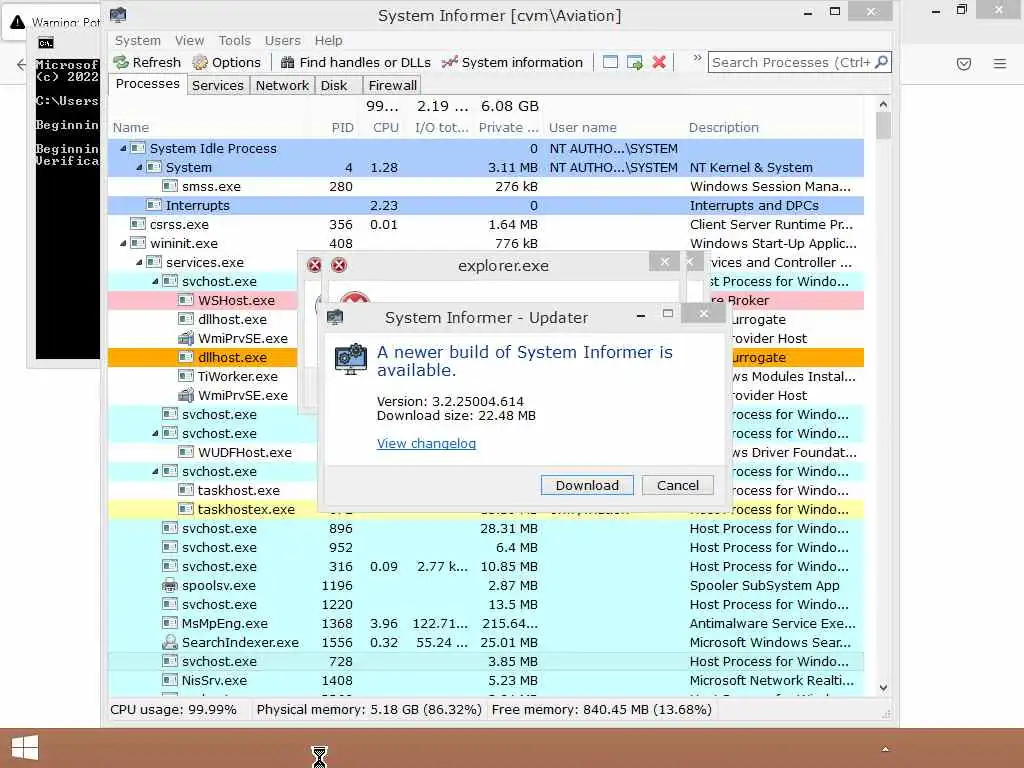
Task: Click the red X terminate icon in toolbar
Action: point(659,62)
